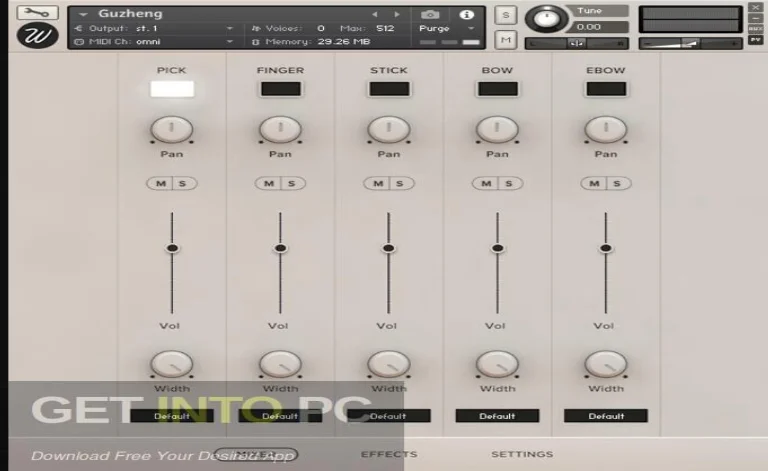Turn the EBOW Width knob
Screen dimensions: 768x471
(606, 364)
